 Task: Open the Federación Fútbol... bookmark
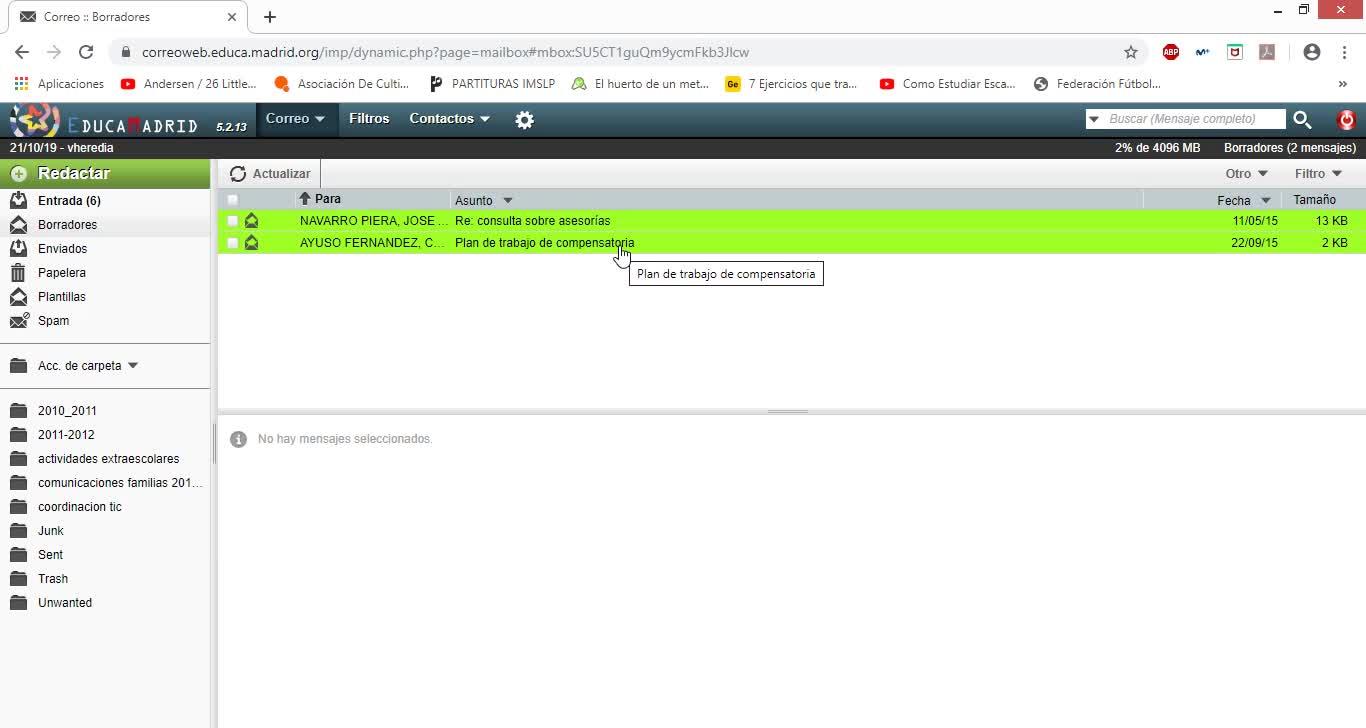(x=1097, y=84)
